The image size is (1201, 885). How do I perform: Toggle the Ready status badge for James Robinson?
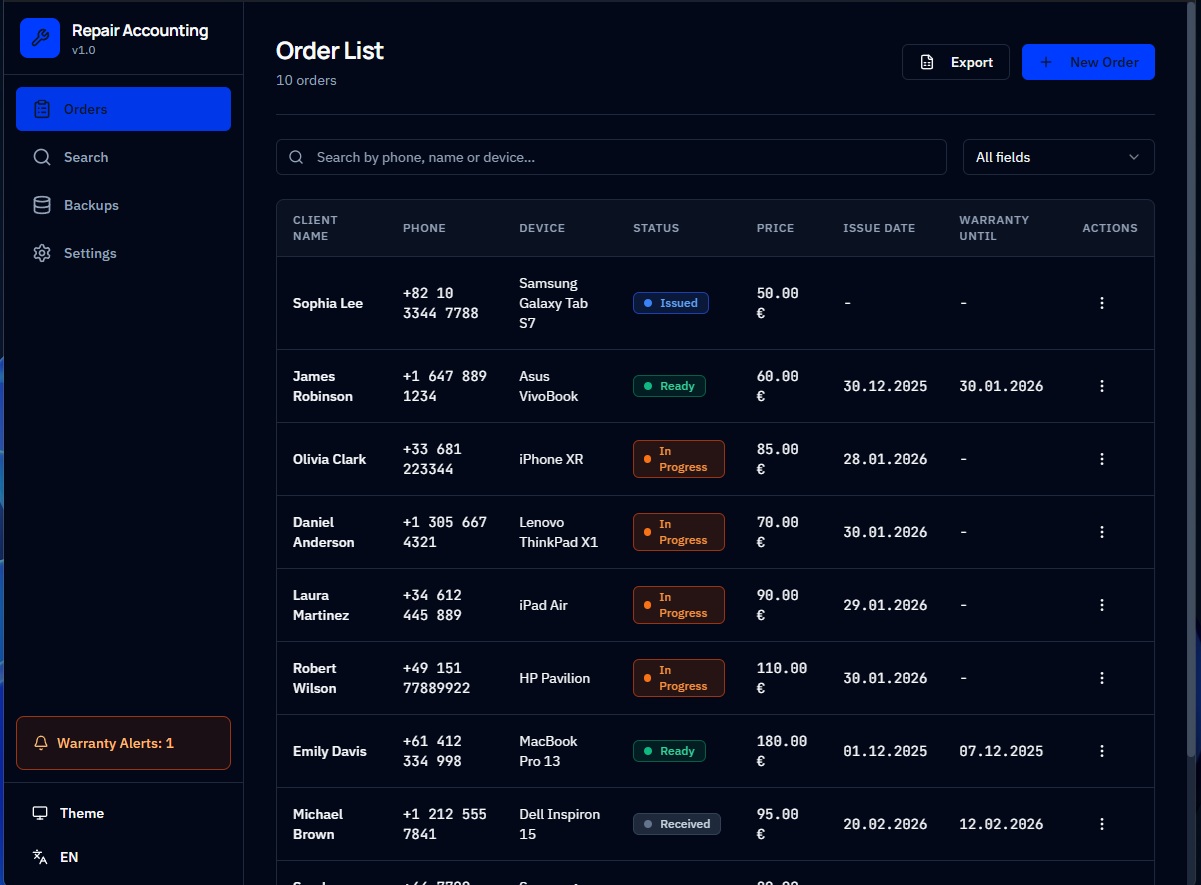pos(668,386)
